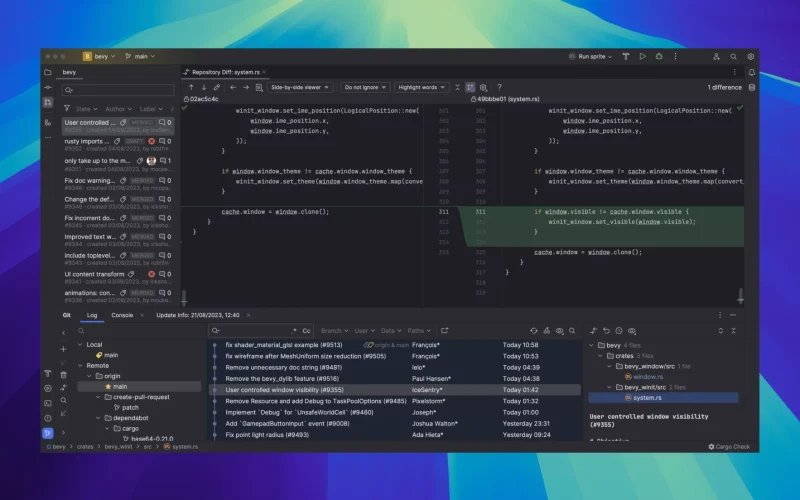
Task: Open the Commit tool window icon
Action: coord(48,87)
